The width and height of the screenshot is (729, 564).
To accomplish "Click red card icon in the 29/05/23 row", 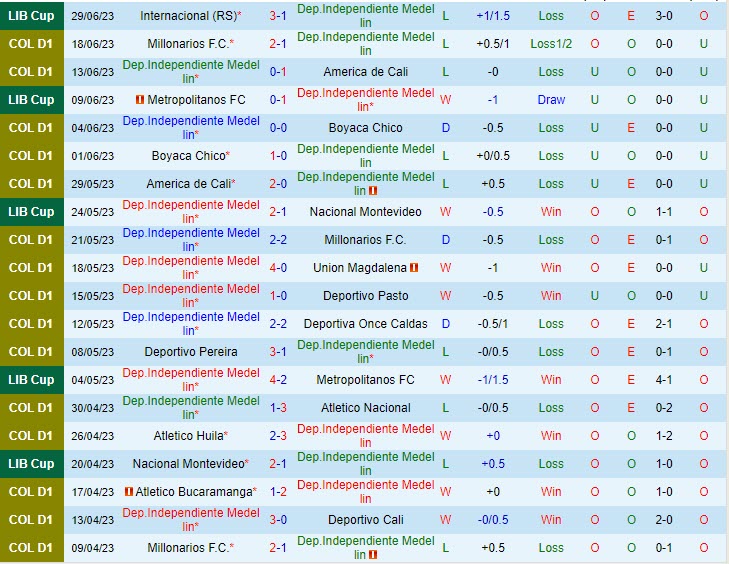I will tap(373, 191).
